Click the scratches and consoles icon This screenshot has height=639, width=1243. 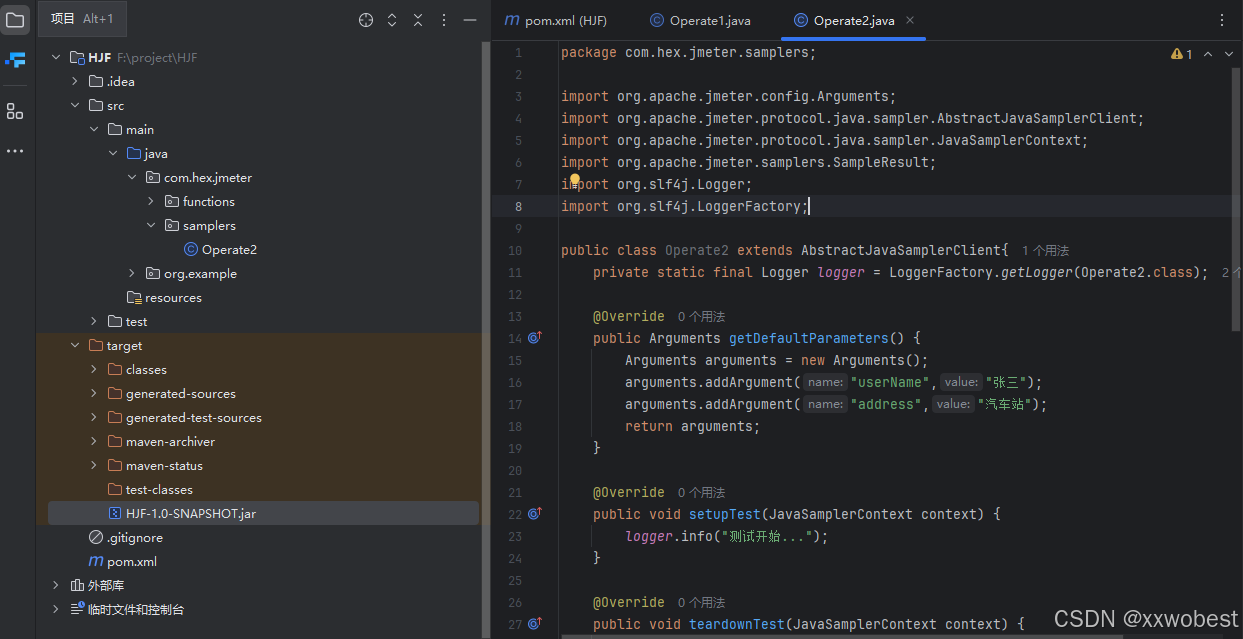click(x=78, y=609)
